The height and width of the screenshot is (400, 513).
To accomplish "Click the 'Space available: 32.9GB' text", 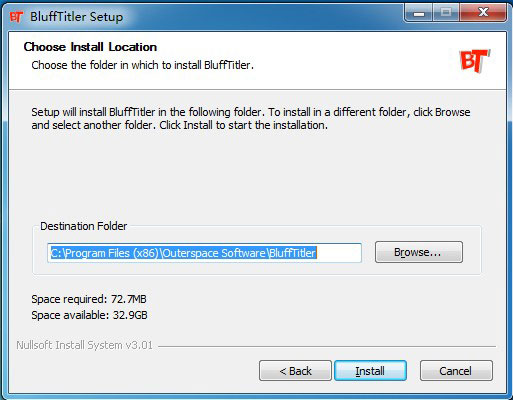I will pos(89,315).
